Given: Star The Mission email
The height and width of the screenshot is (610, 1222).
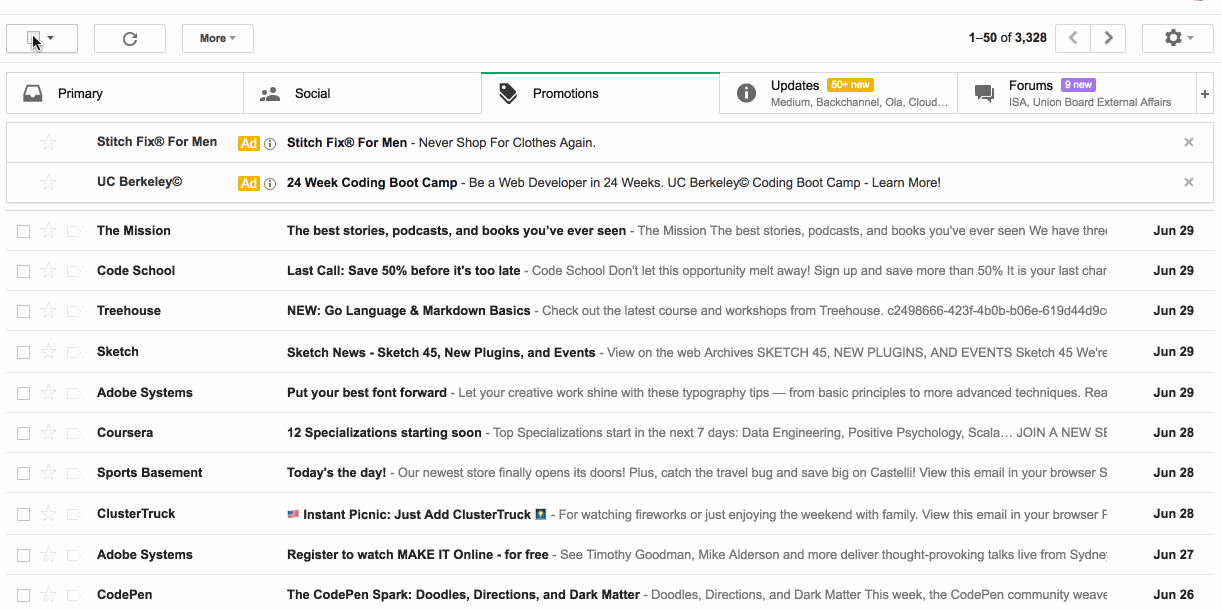Looking at the screenshot, I should pyautogui.click(x=48, y=231).
